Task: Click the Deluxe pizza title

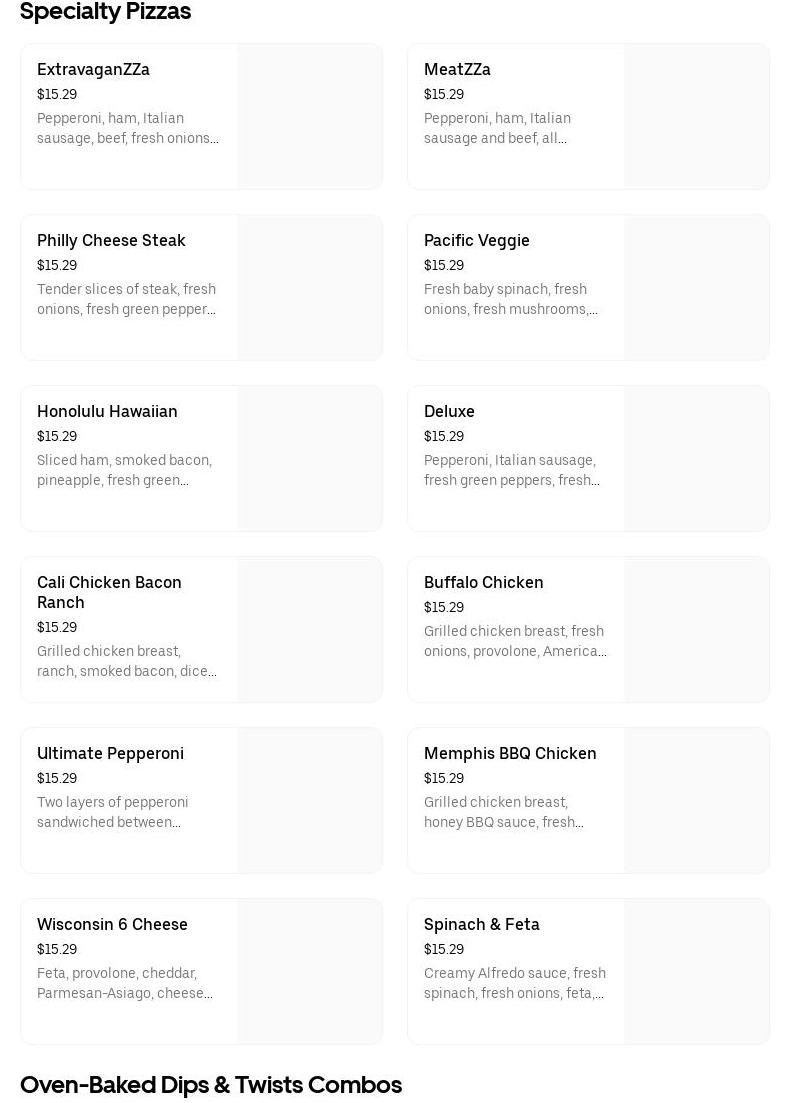Action: 449,412
